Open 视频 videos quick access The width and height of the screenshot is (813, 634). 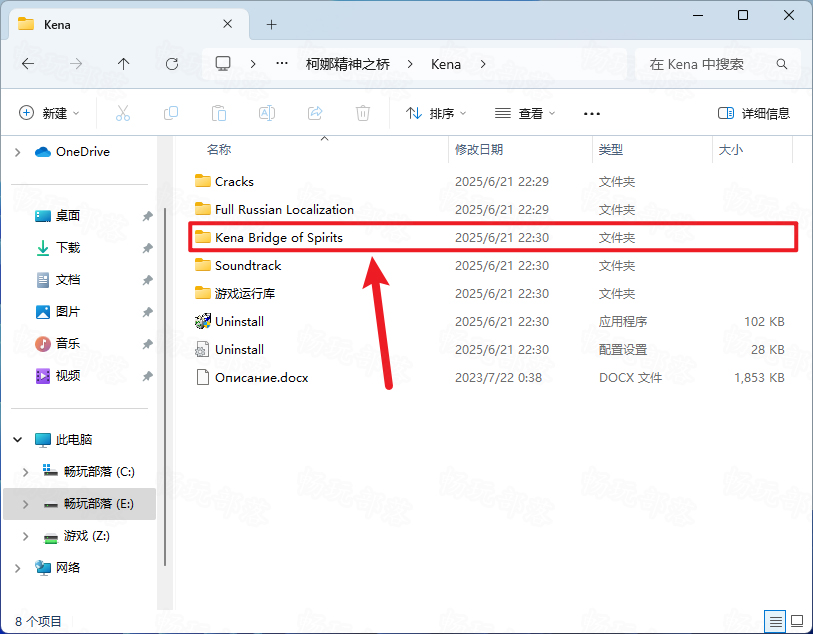tap(58, 375)
